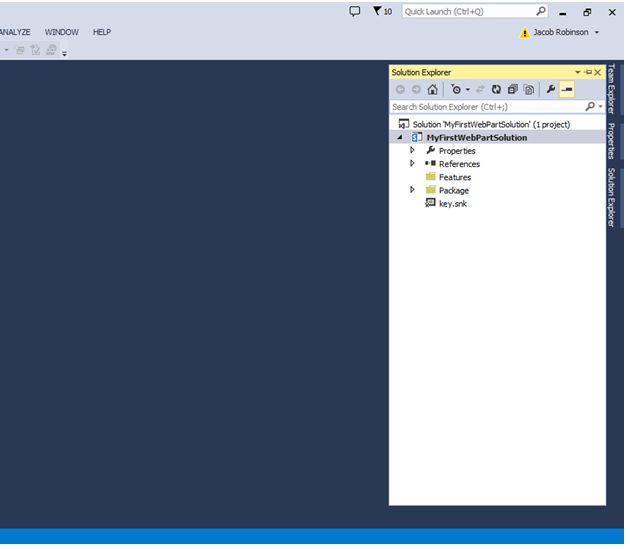Click the solution file icon

404,124
